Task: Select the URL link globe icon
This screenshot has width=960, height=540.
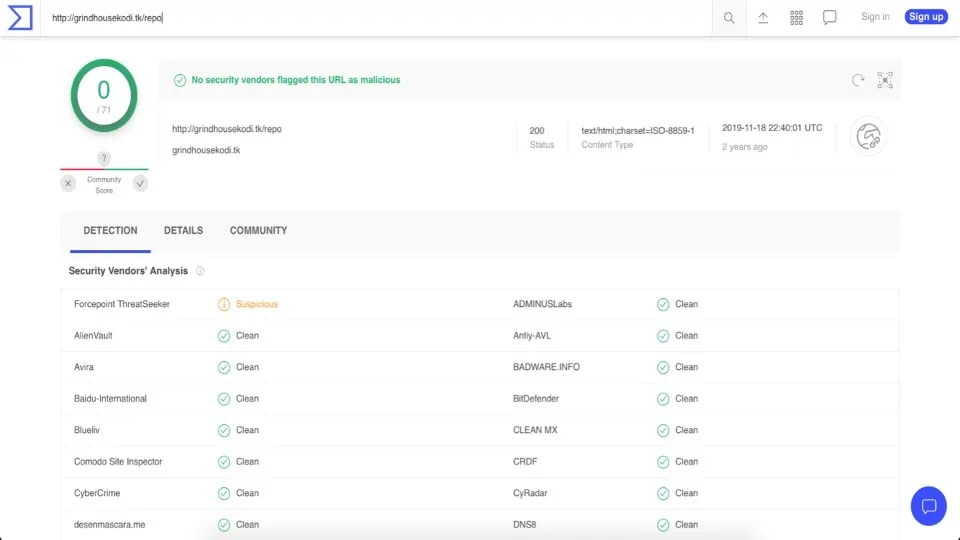Action: coord(868,136)
